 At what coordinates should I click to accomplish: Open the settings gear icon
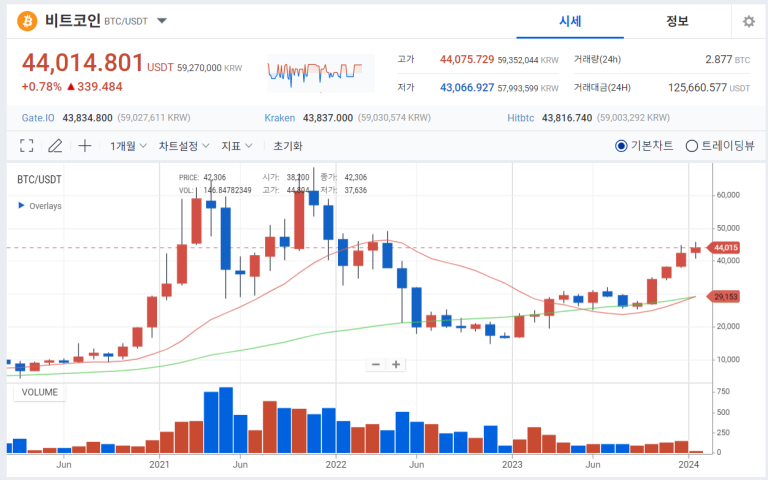[x=749, y=22]
